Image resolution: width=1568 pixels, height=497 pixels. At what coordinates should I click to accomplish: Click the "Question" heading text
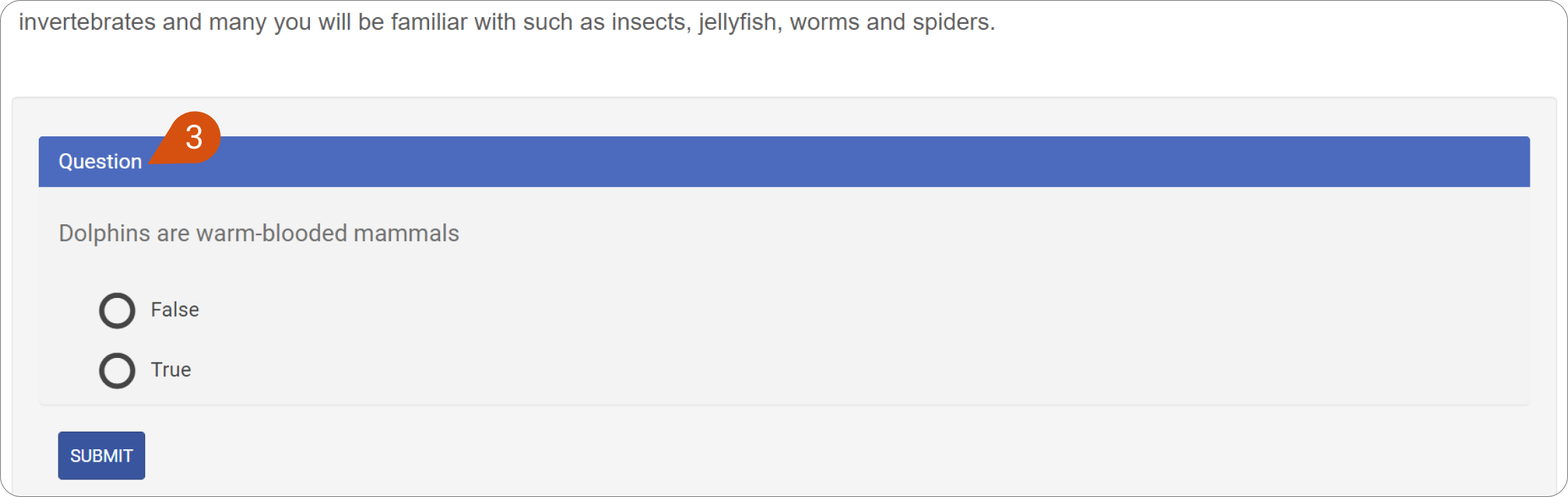point(100,162)
